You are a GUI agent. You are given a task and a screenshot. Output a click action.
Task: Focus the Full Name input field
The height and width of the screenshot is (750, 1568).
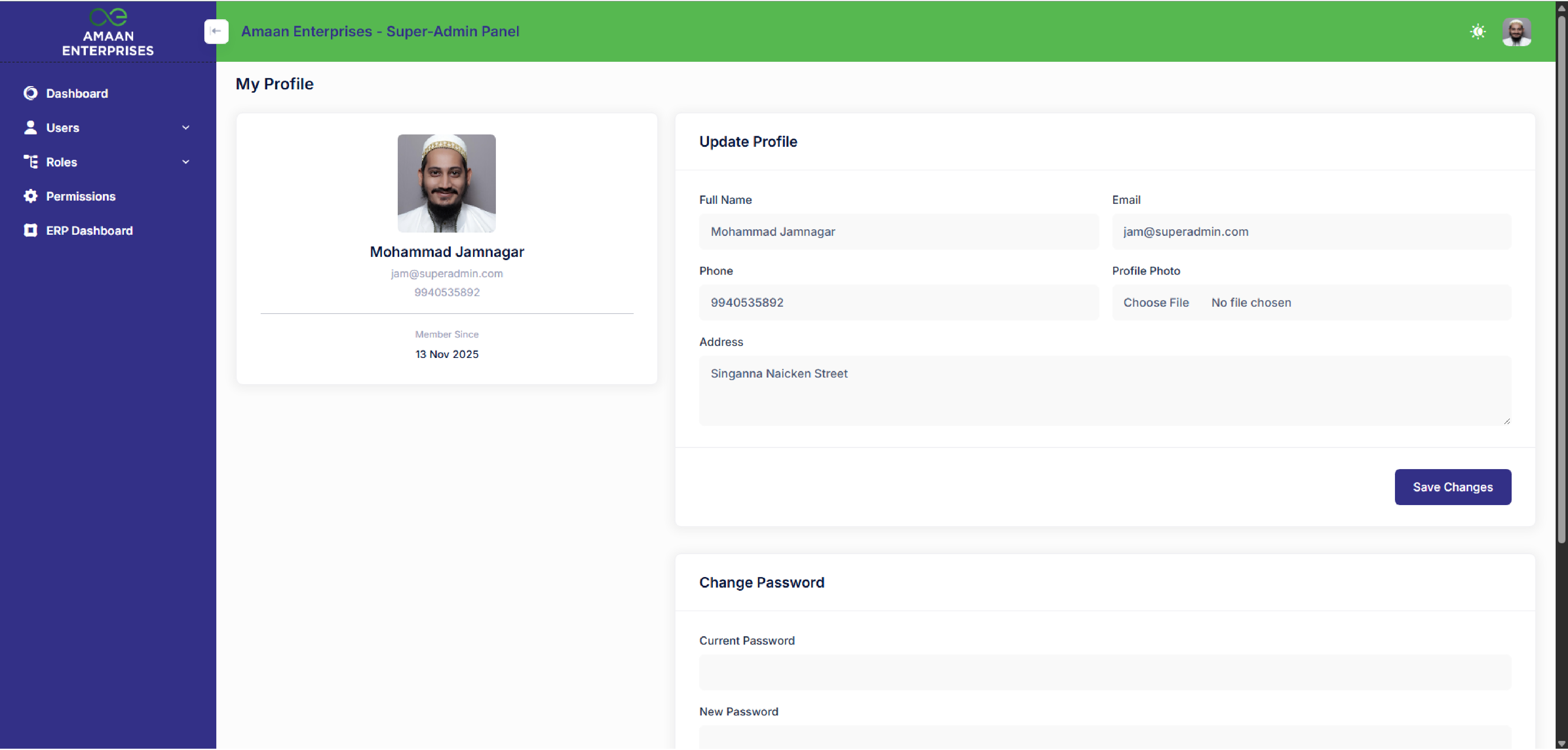pyautogui.click(x=898, y=231)
